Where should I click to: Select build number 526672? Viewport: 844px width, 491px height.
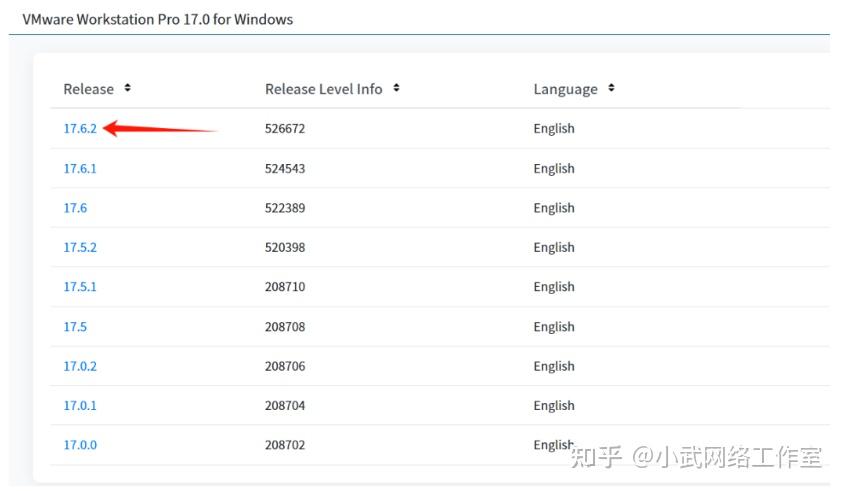pyautogui.click(x=285, y=129)
